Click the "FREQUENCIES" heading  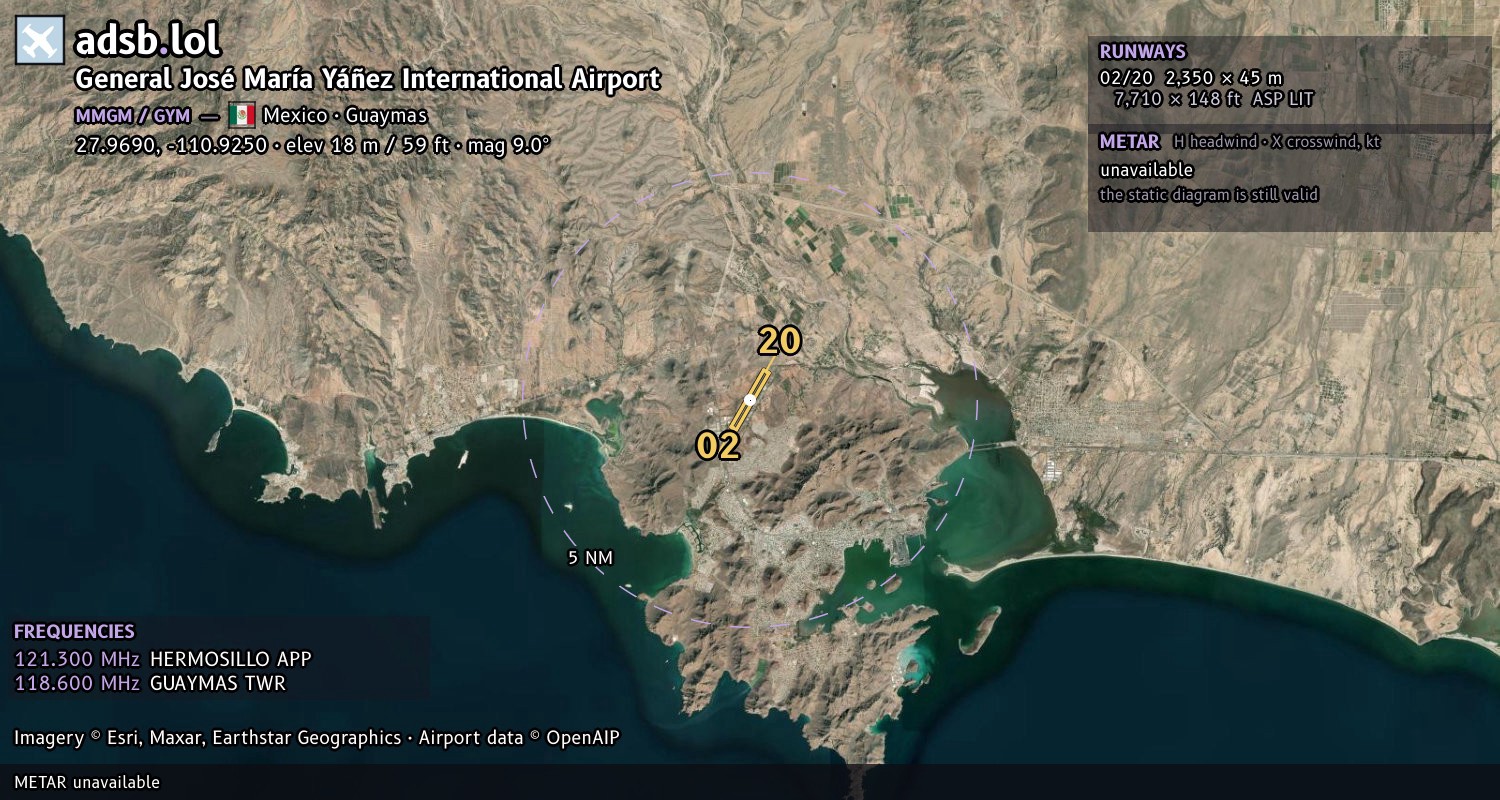click(74, 632)
